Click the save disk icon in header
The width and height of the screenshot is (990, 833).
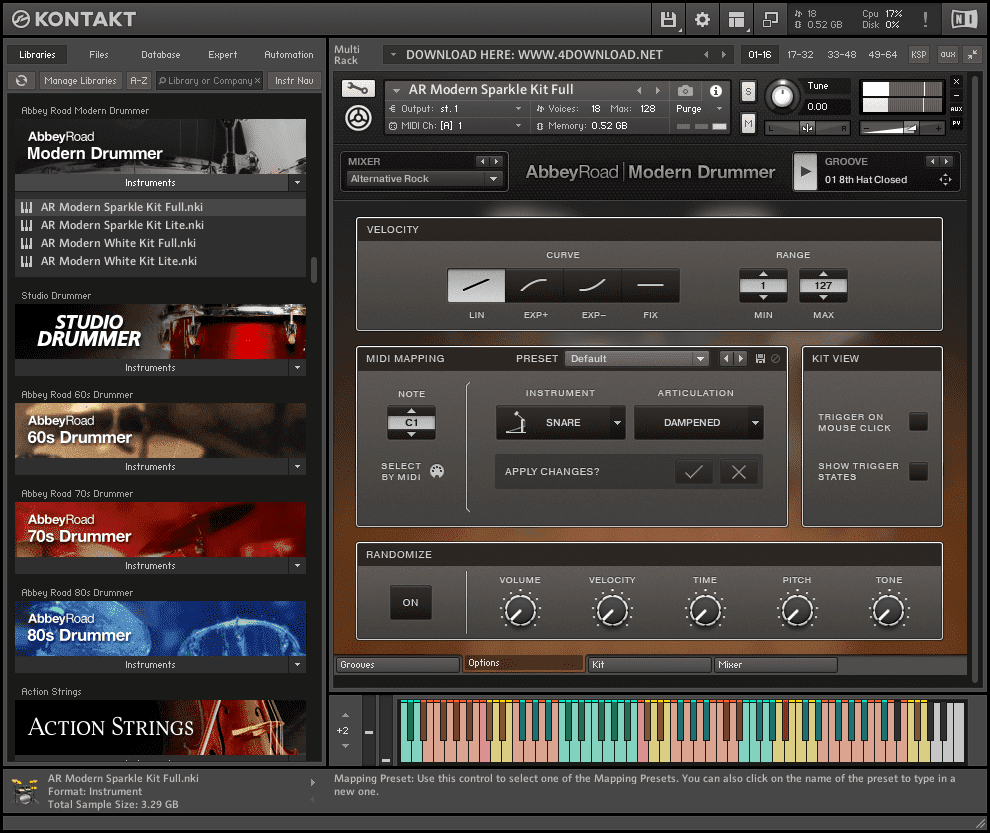coord(669,20)
